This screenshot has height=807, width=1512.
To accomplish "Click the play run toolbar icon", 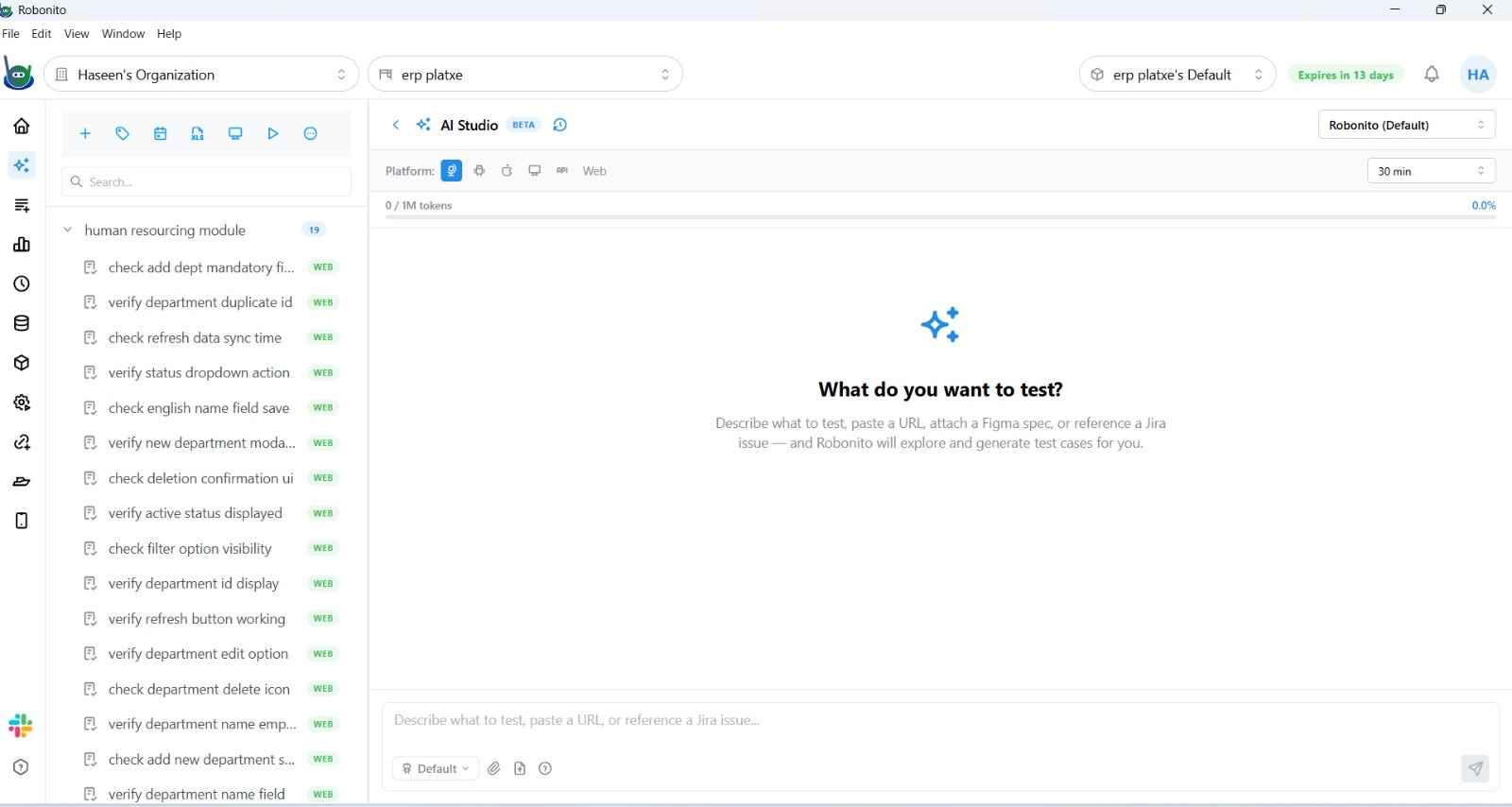I will click(x=273, y=133).
